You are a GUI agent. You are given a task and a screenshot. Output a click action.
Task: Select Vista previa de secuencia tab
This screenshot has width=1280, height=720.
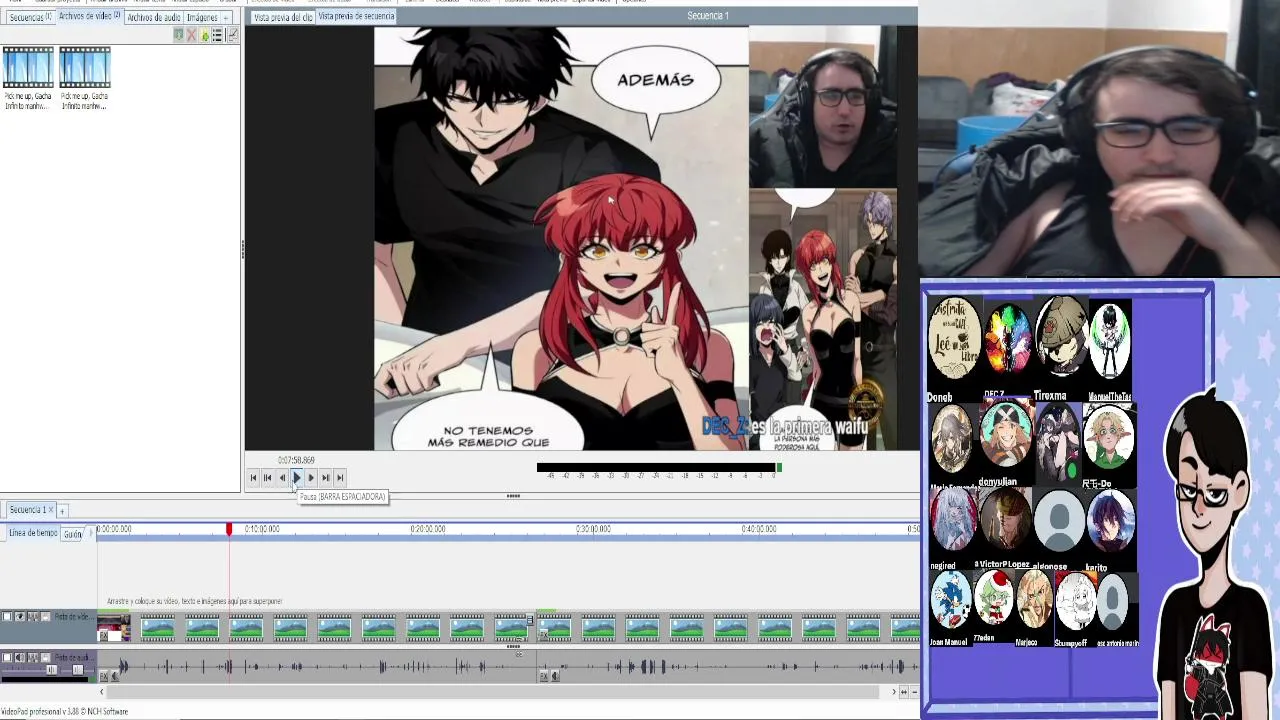coord(356,17)
